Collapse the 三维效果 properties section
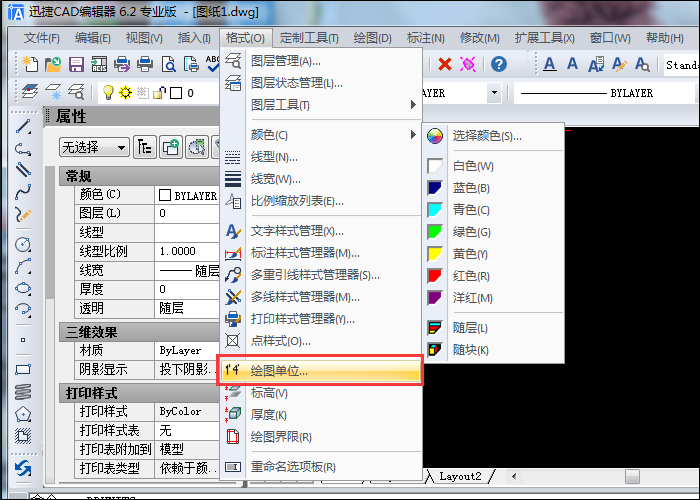Viewport: 700px width, 500px height. [139, 332]
